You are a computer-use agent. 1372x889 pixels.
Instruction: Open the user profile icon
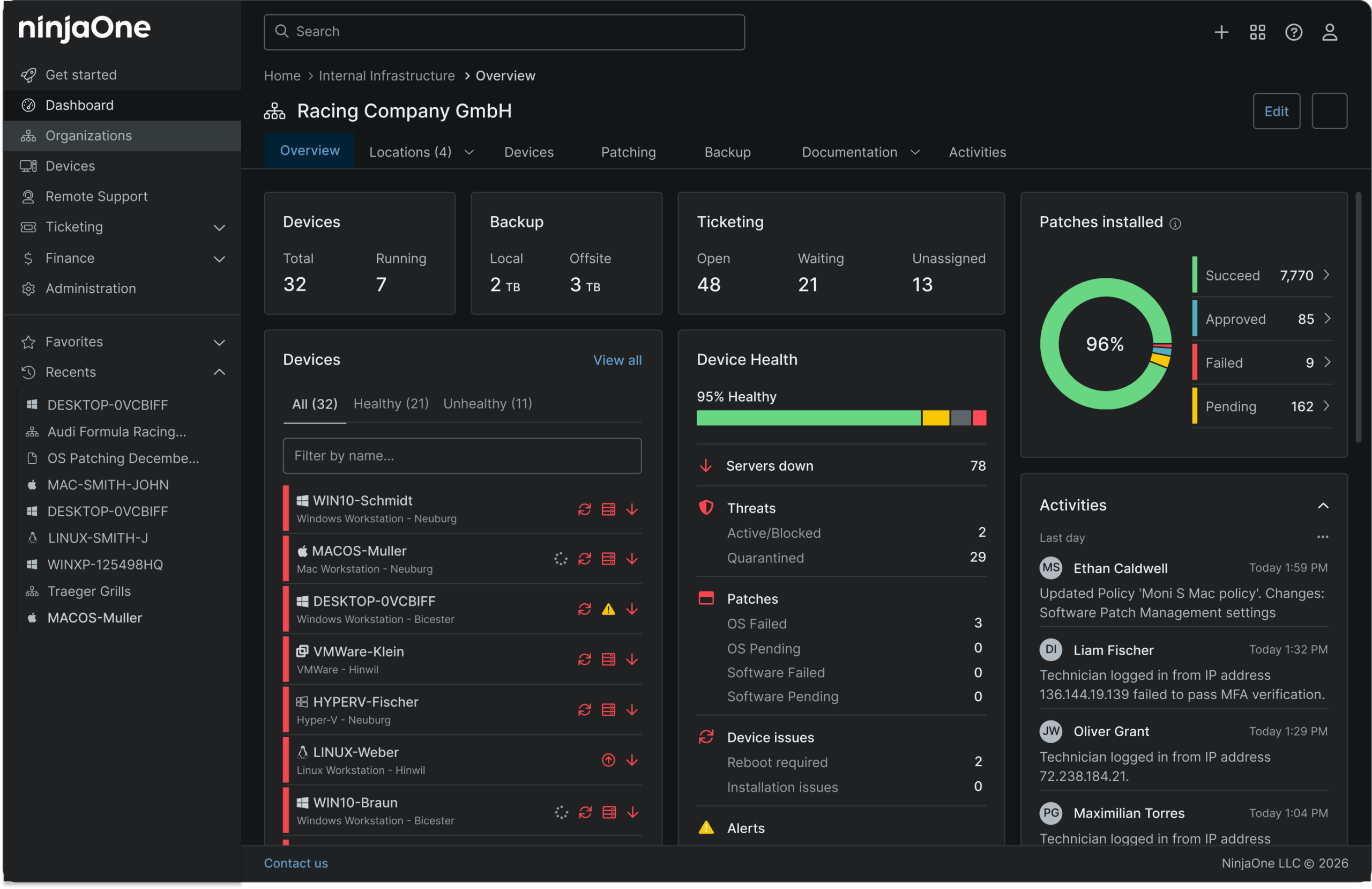point(1329,32)
